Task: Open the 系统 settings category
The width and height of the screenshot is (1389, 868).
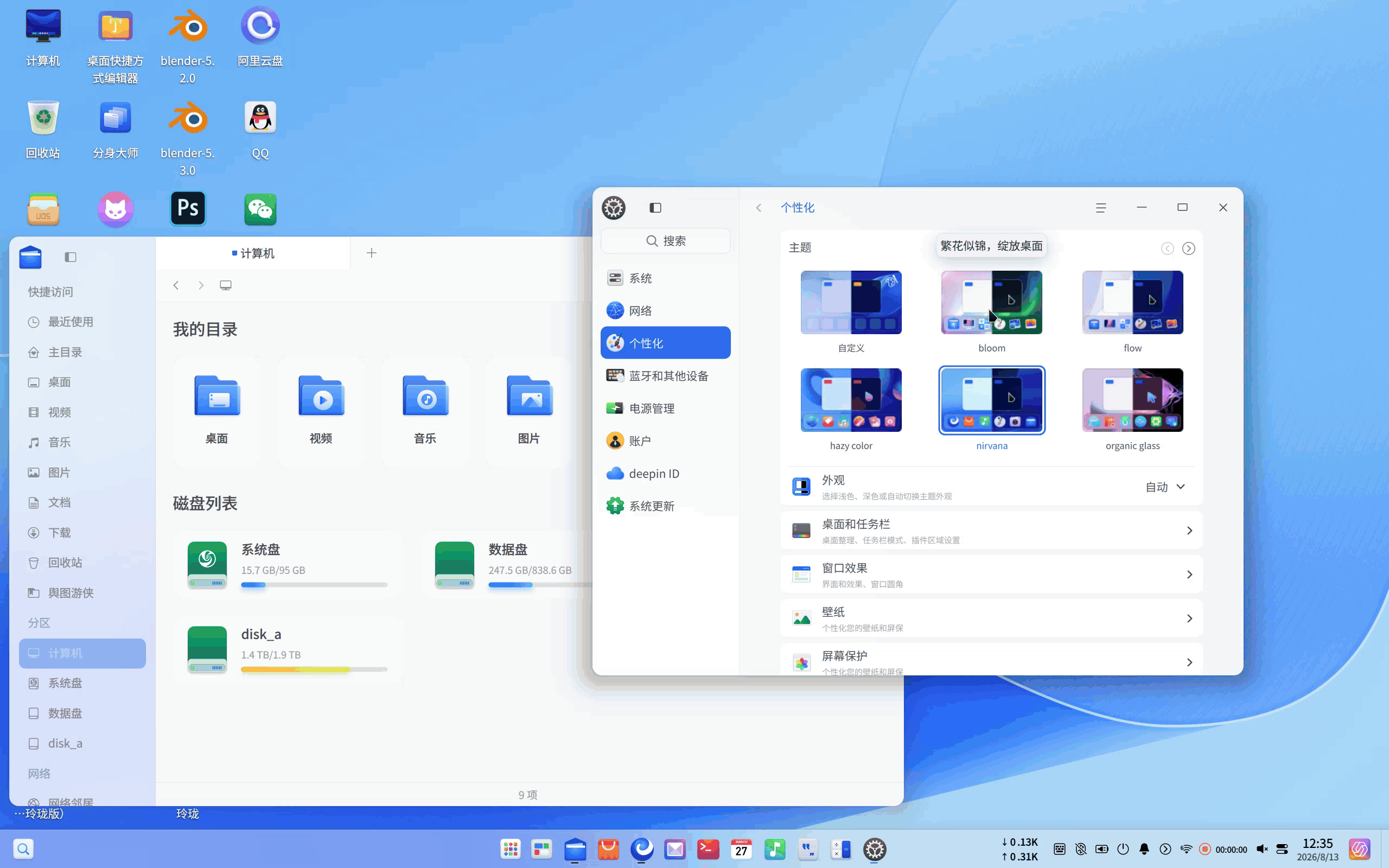Action: coord(665,278)
